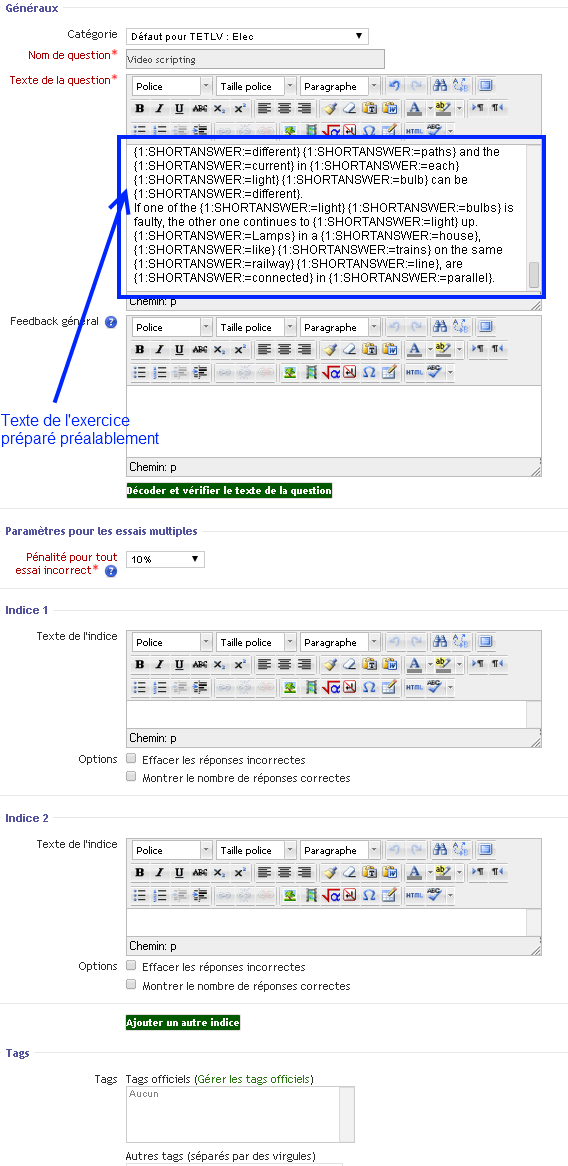The image size is (568, 1166).
Task: Click underline icon in Indice 1 editor
Action: coord(179,666)
